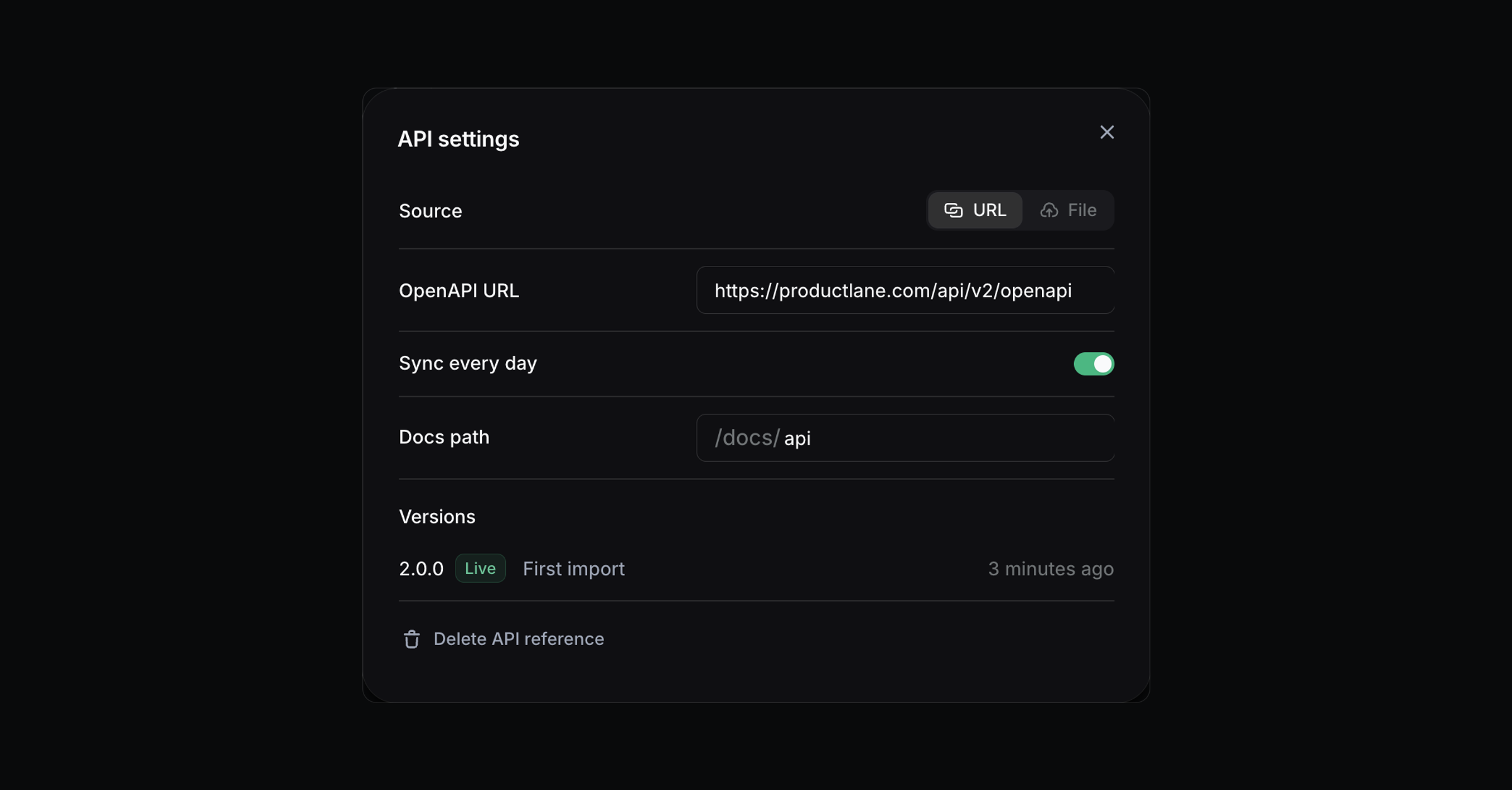Image resolution: width=1512 pixels, height=790 pixels.
Task: Click the Docs path label
Action: (444, 437)
